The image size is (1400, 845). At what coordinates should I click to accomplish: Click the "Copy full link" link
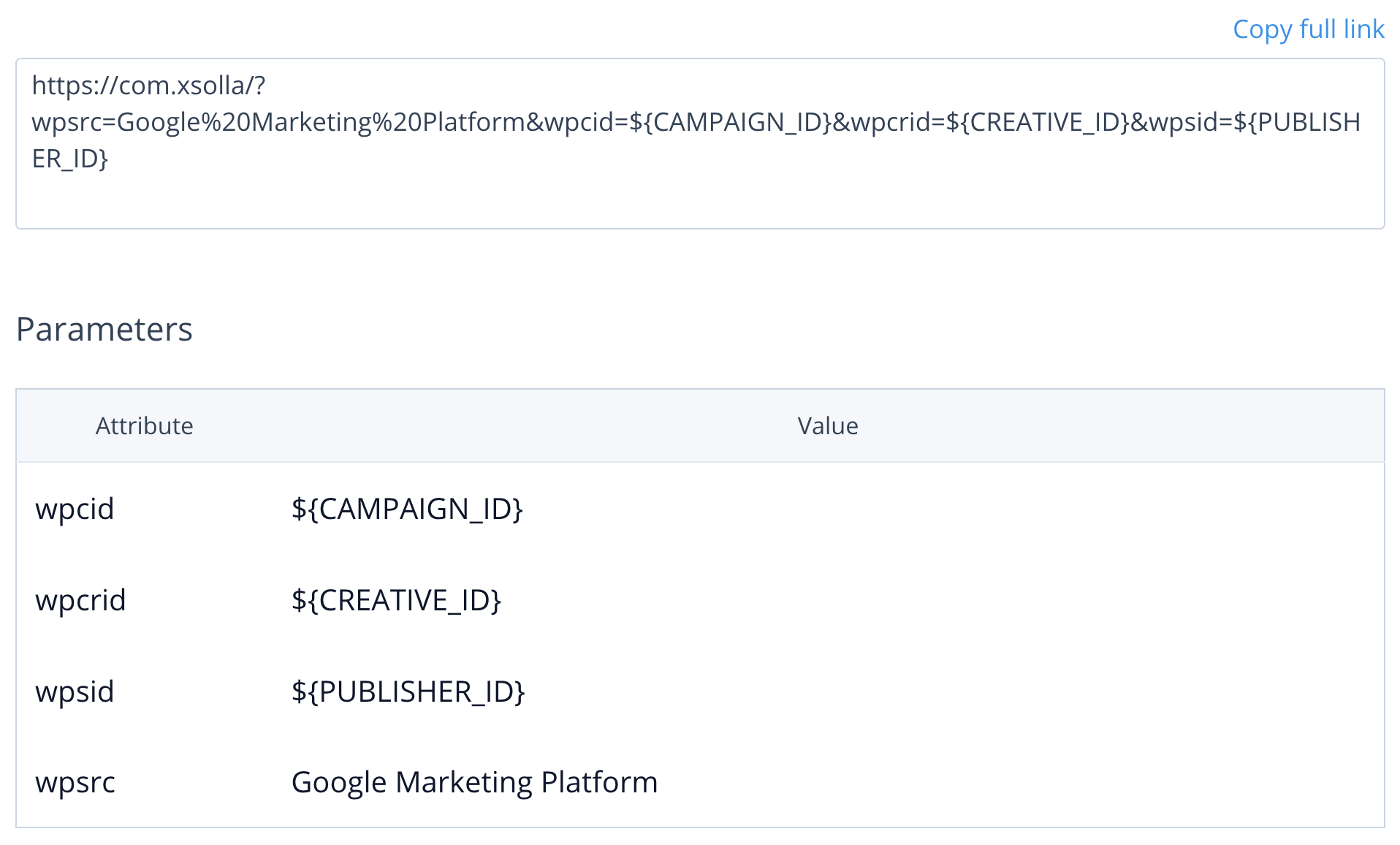coord(1308,29)
